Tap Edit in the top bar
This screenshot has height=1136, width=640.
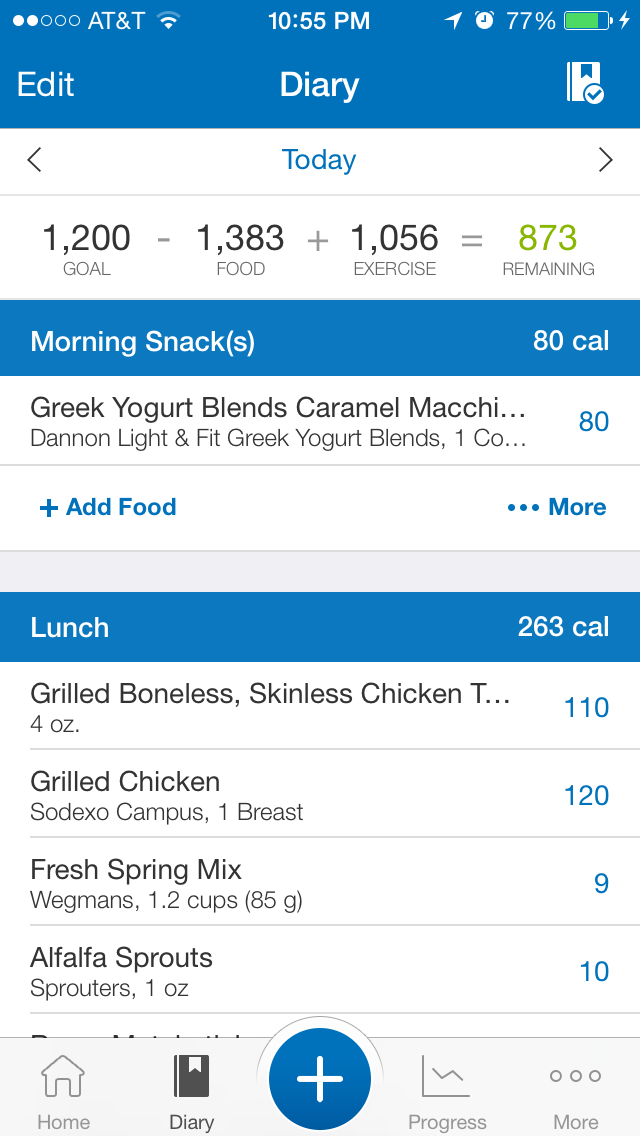[46, 85]
